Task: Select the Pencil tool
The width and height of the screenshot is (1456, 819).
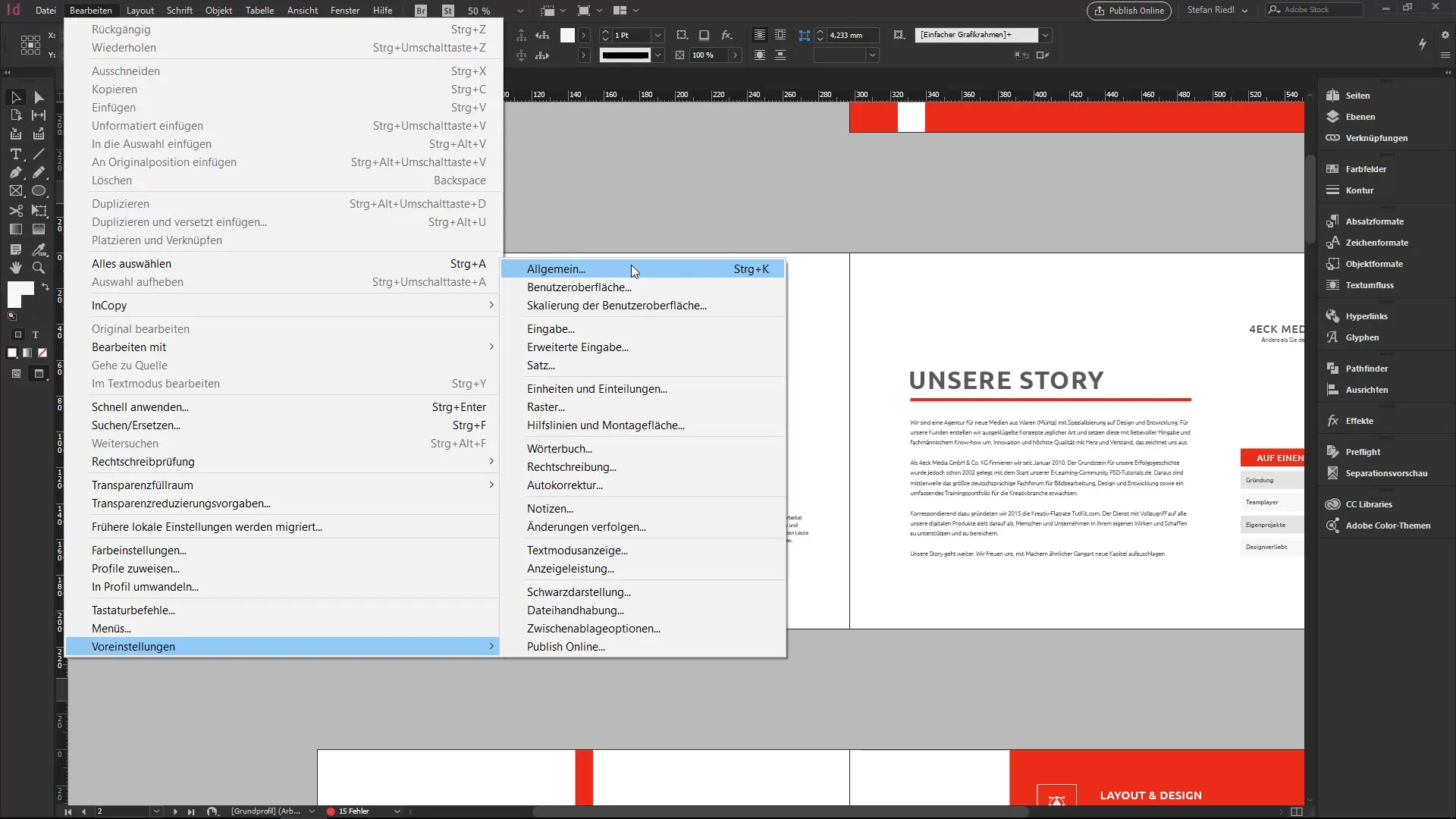Action: pyautogui.click(x=39, y=172)
